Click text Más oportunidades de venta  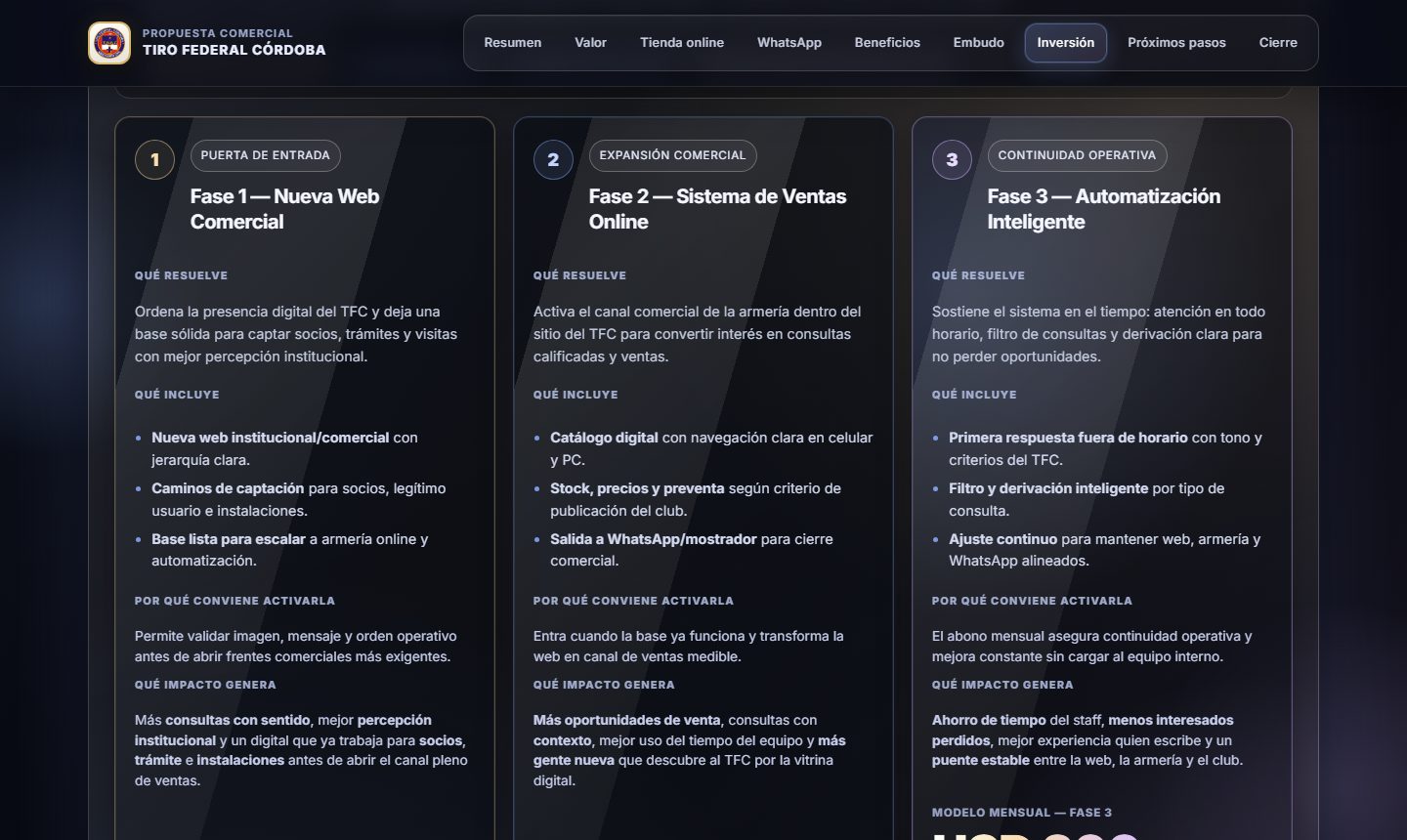pyautogui.click(x=627, y=720)
